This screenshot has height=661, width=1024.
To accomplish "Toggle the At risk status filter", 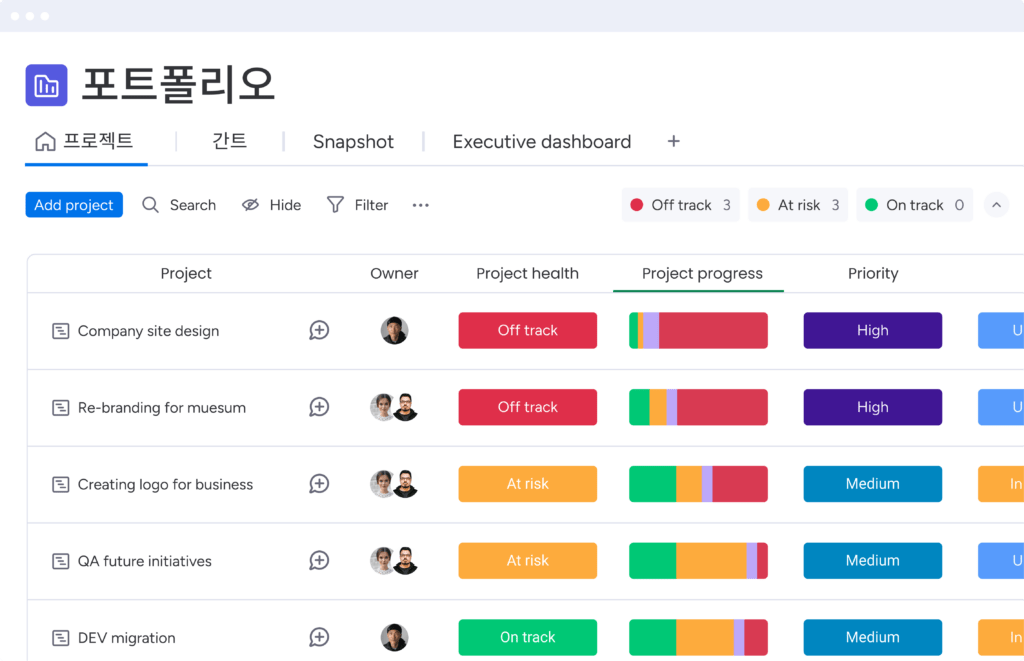I will pyautogui.click(x=798, y=205).
